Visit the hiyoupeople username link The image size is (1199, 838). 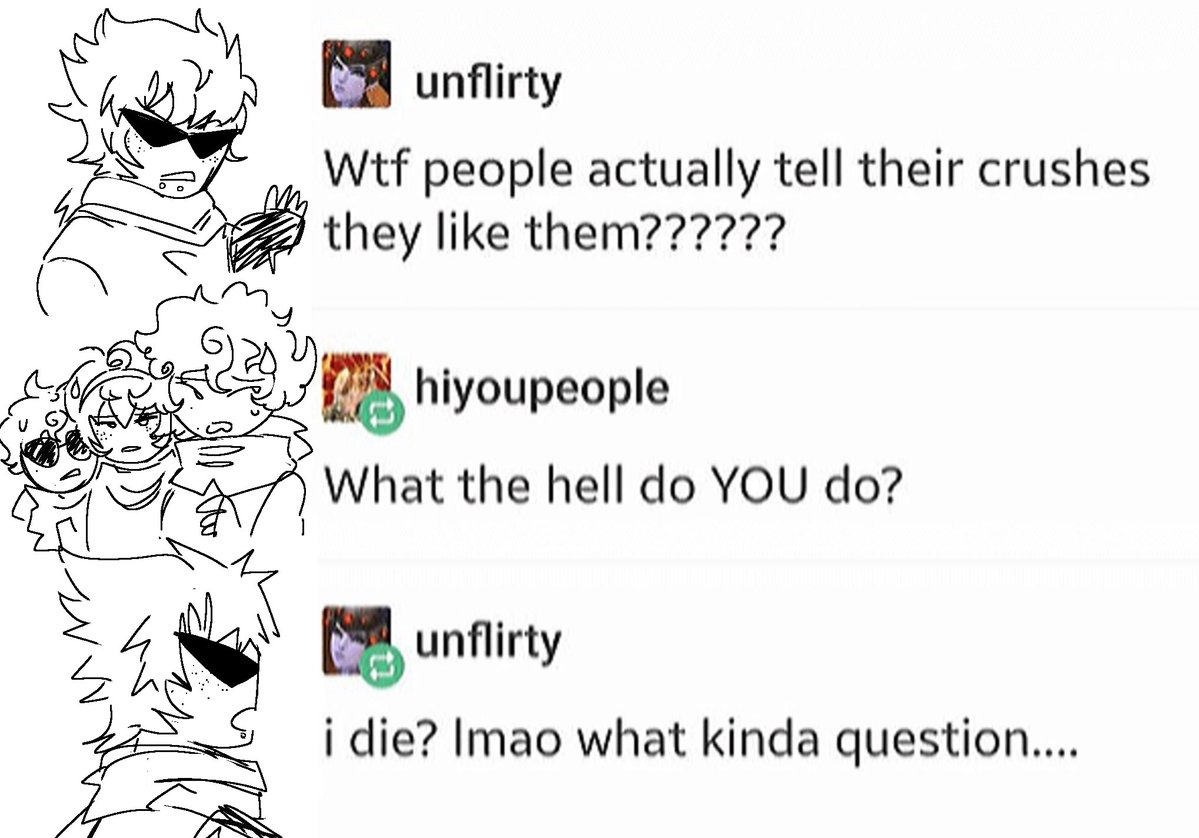(542, 390)
